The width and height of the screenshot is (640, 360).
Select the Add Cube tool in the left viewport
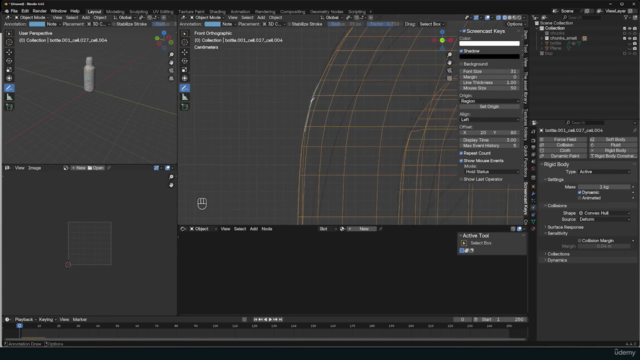click(x=9, y=107)
